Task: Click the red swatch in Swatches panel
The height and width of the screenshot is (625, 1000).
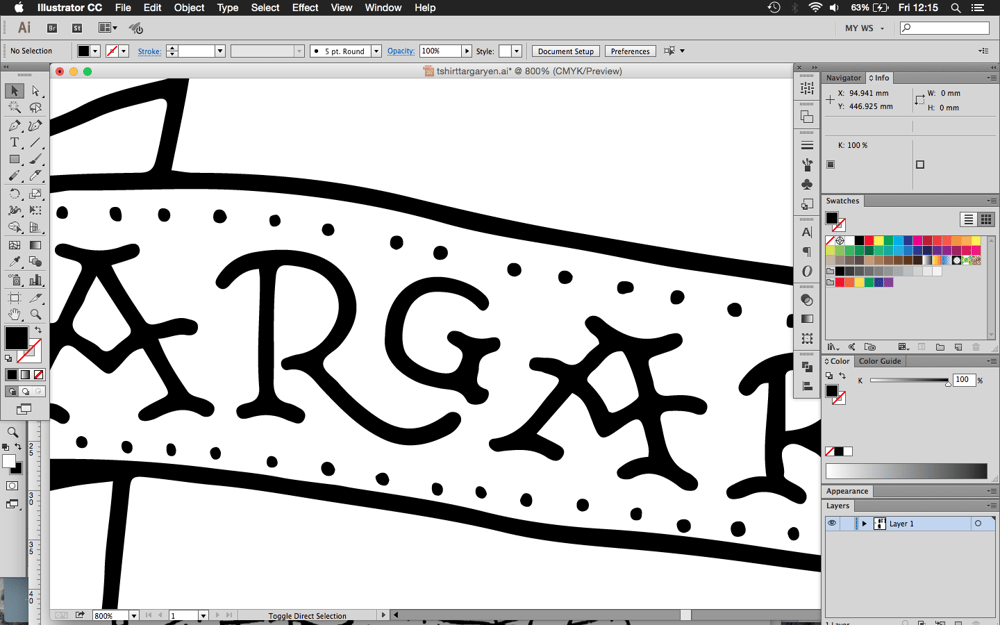Action: 869,240
